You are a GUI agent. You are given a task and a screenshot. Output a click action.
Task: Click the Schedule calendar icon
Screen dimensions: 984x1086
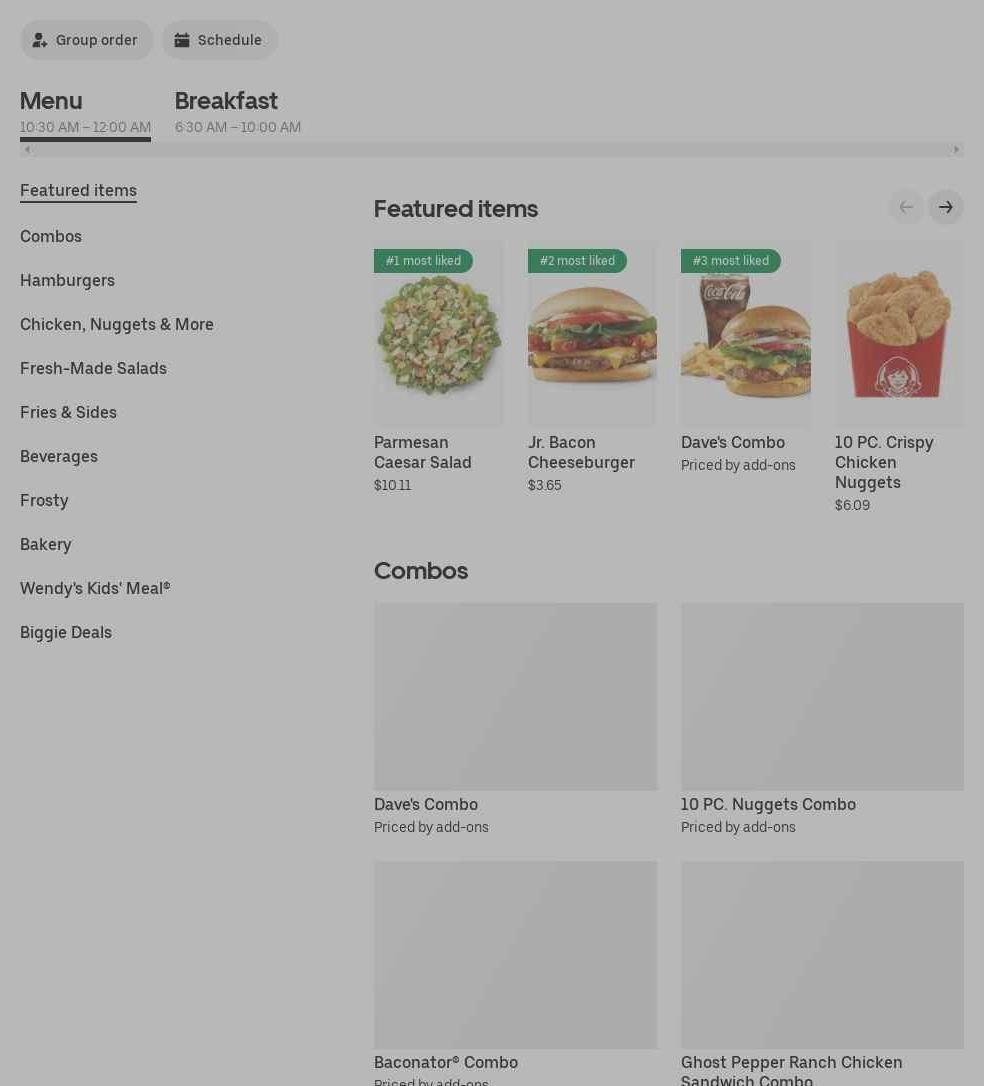click(x=181, y=40)
